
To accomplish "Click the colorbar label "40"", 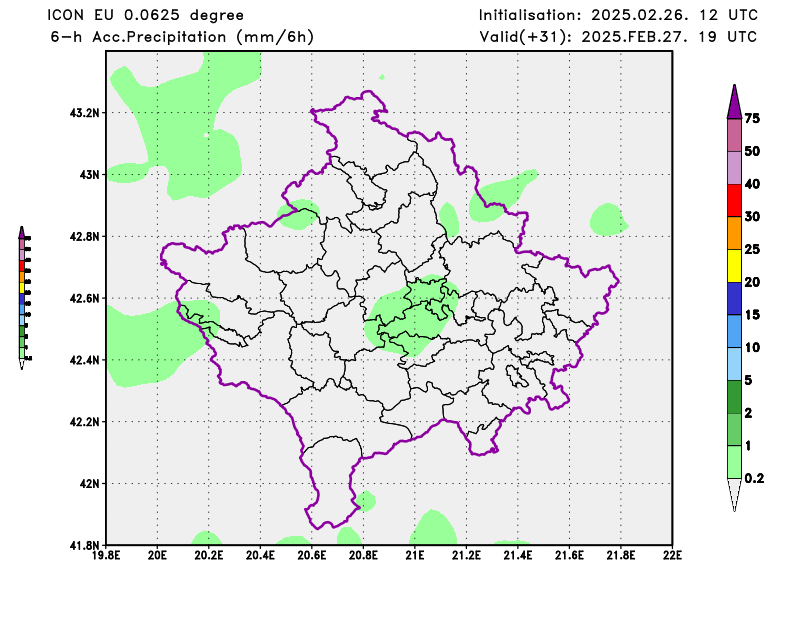I will coord(752,184).
